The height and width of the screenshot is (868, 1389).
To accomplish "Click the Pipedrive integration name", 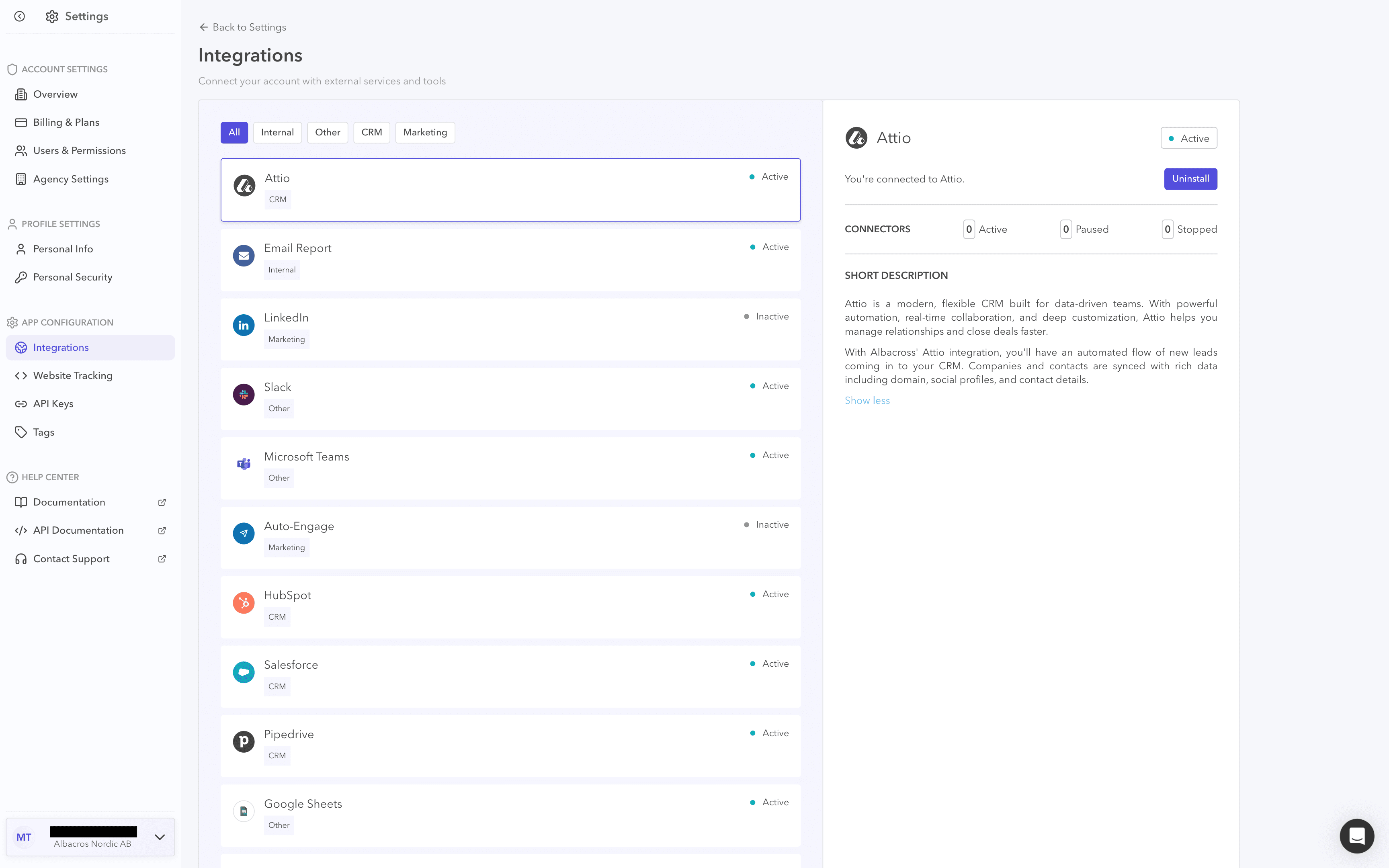I will [289, 735].
